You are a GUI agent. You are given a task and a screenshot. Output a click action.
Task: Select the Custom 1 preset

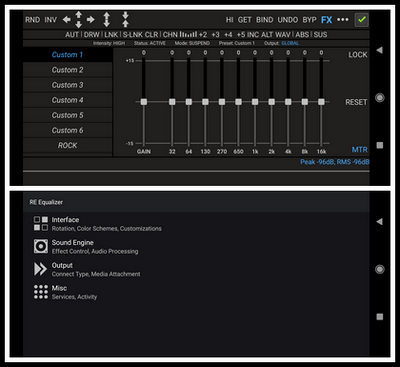67,55
